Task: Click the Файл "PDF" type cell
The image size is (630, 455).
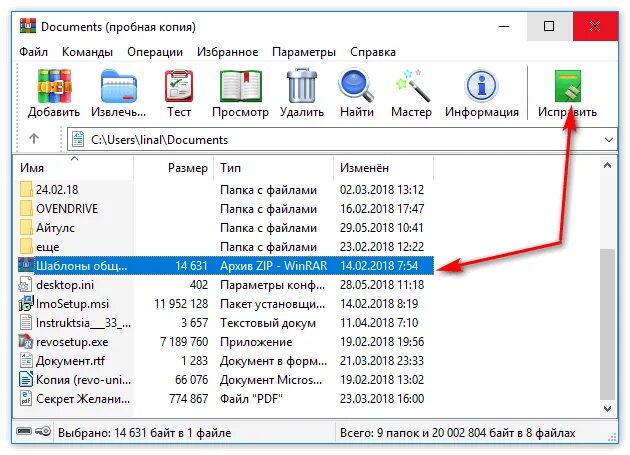Action: [x=251, y=399]
